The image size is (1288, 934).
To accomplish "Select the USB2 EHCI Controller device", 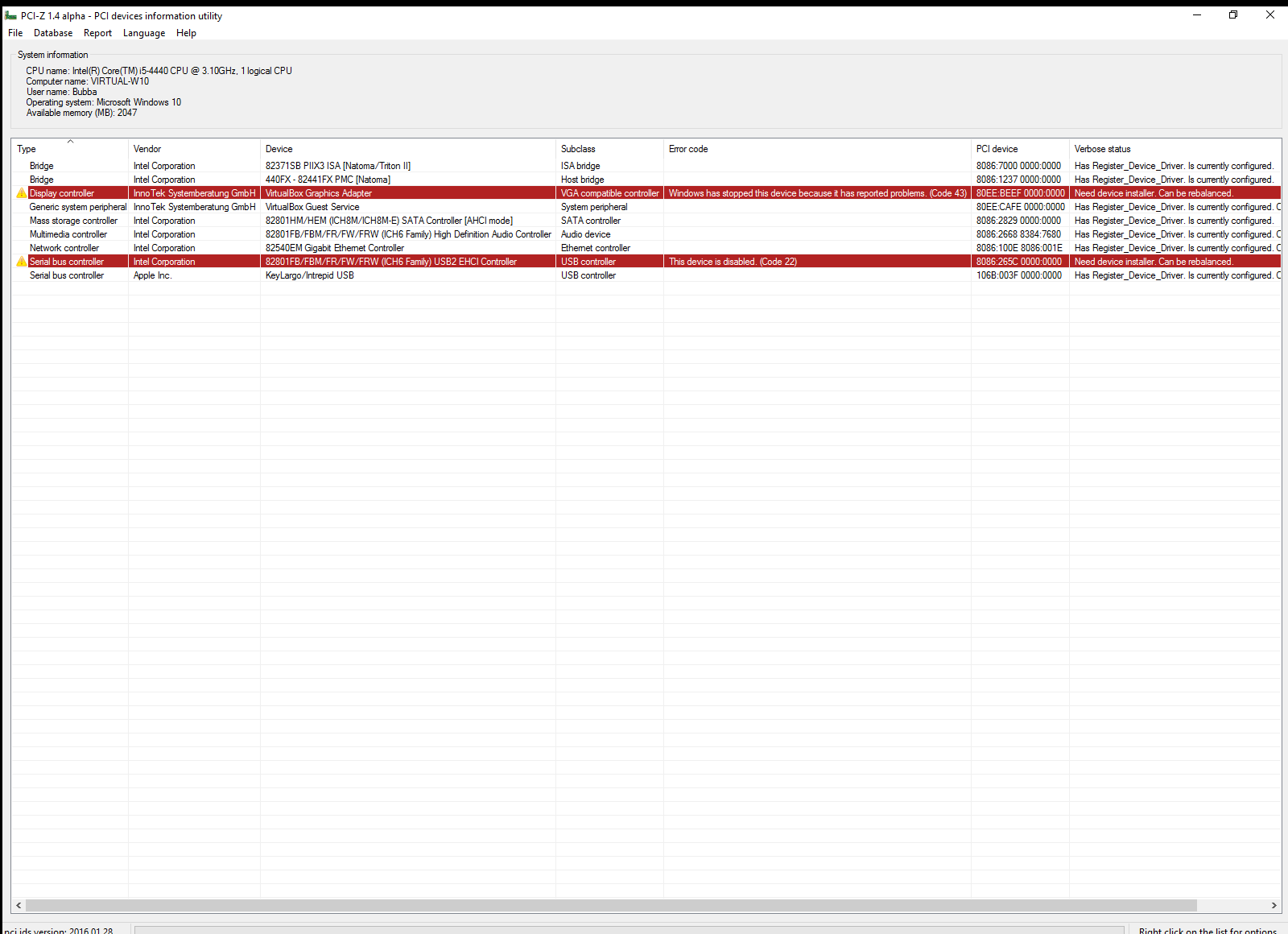I will tap(391, 262).
